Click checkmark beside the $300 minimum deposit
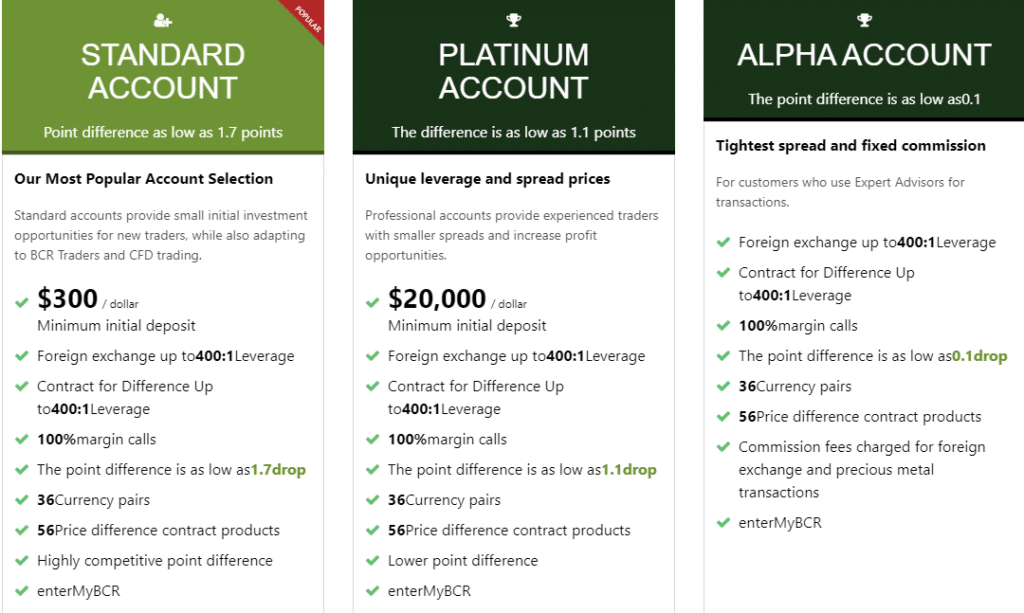 (x=22, y=302)
